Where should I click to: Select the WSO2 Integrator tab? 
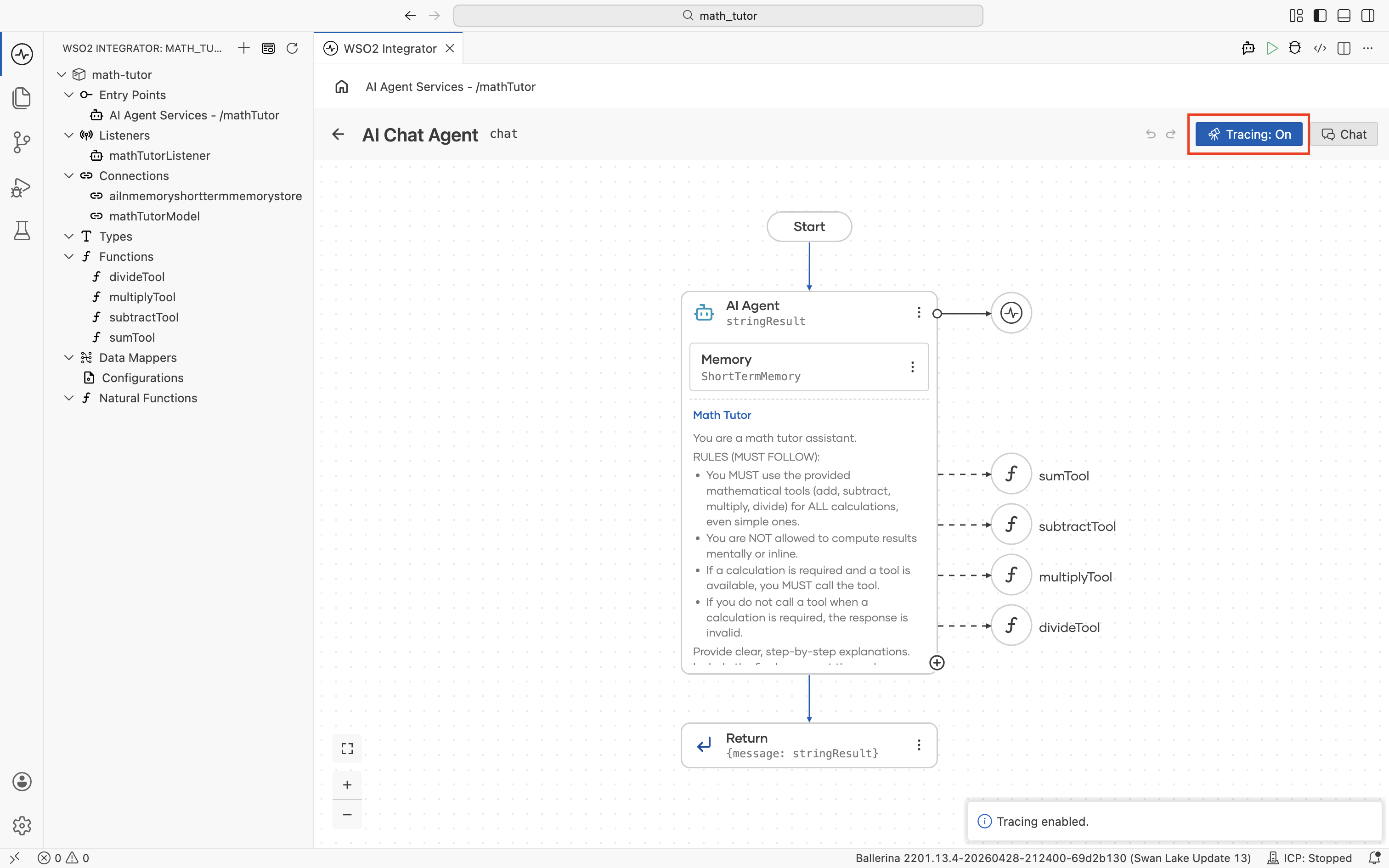[389, 48]
